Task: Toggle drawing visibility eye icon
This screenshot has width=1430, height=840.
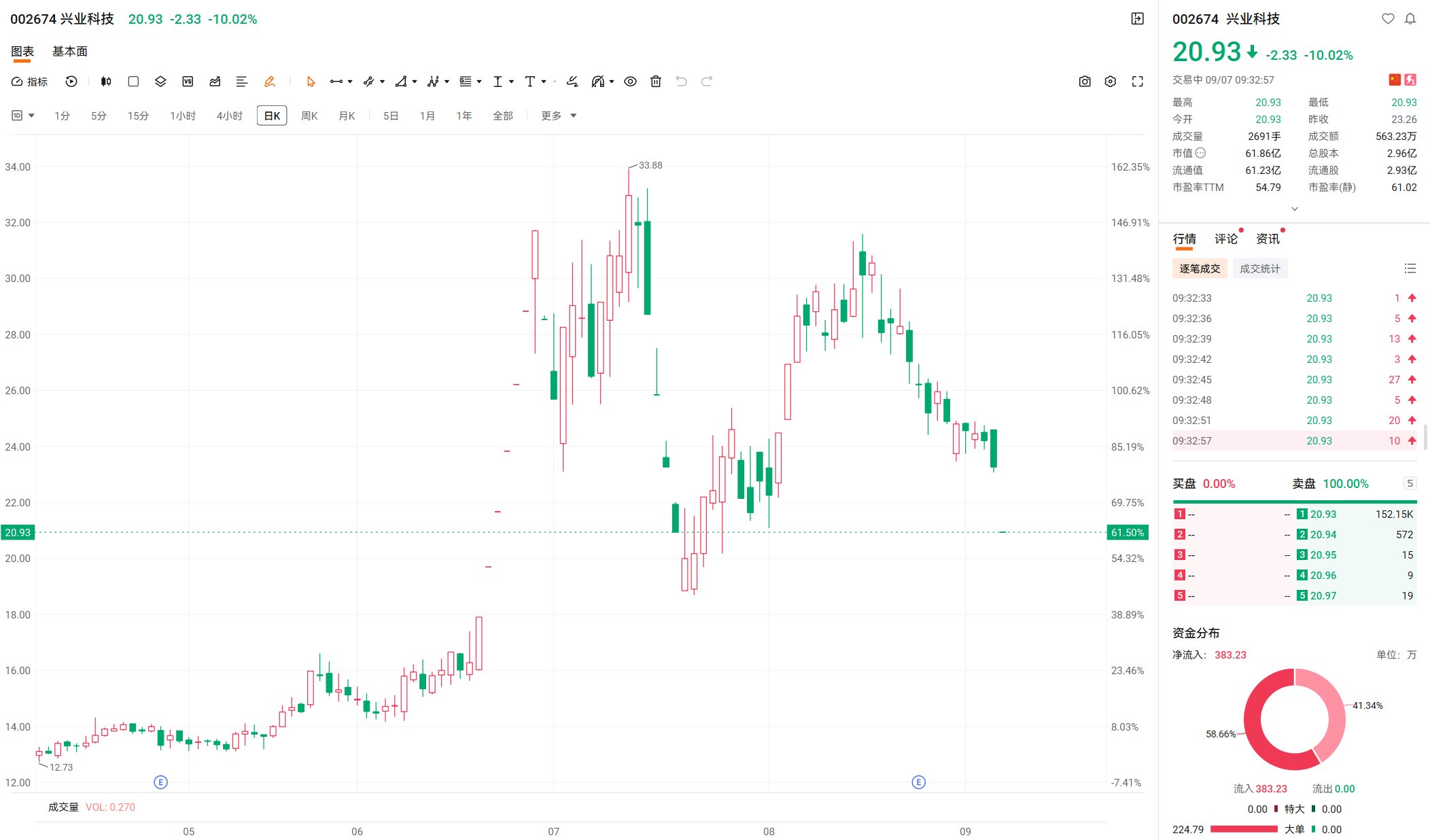Action: [631, 82]
